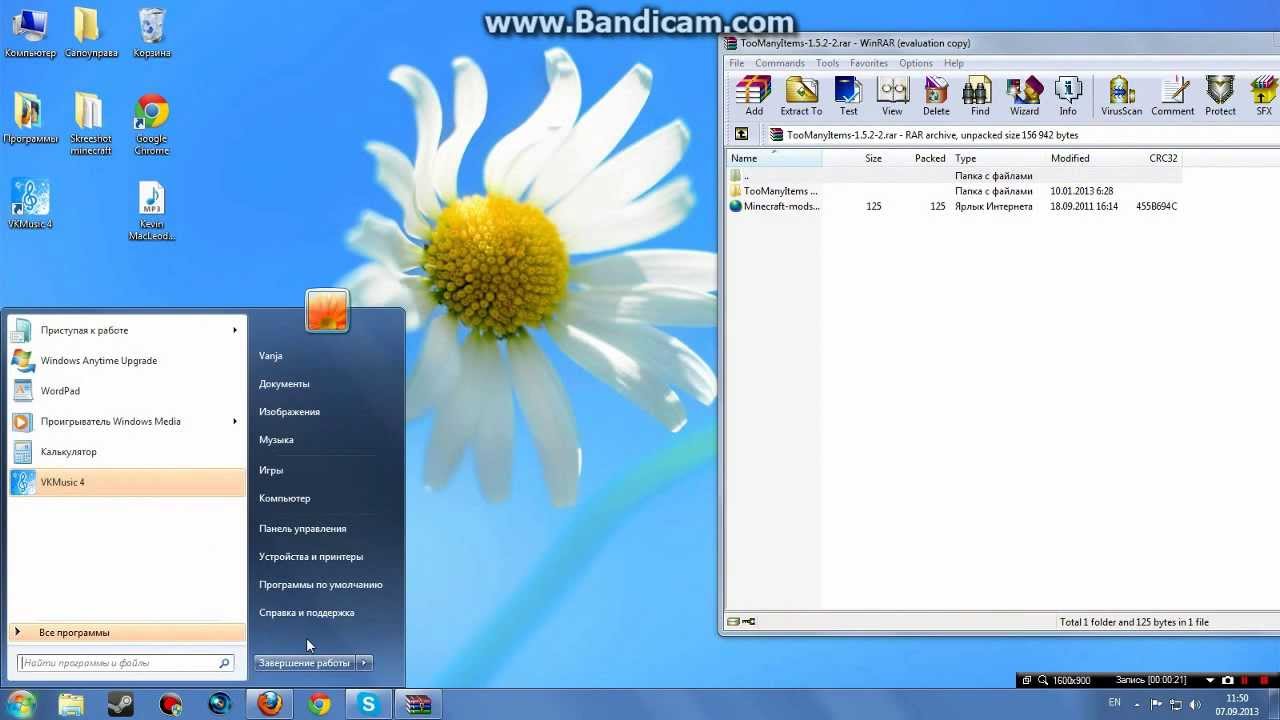
Task: Expand the Приступая к работе submenu arrow
Action: click(x=236, y=330)
